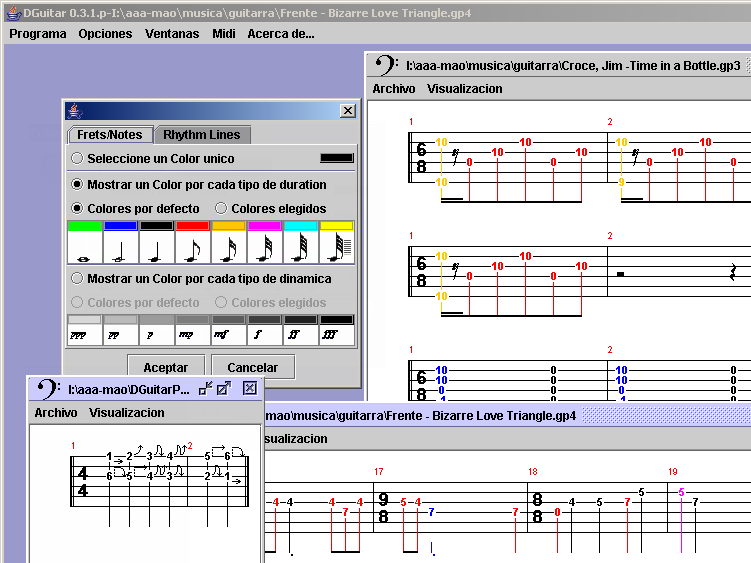This screenshot has height=563, width=751.
Task: Click the fff dynamic icon
Action: coord(336,335)
